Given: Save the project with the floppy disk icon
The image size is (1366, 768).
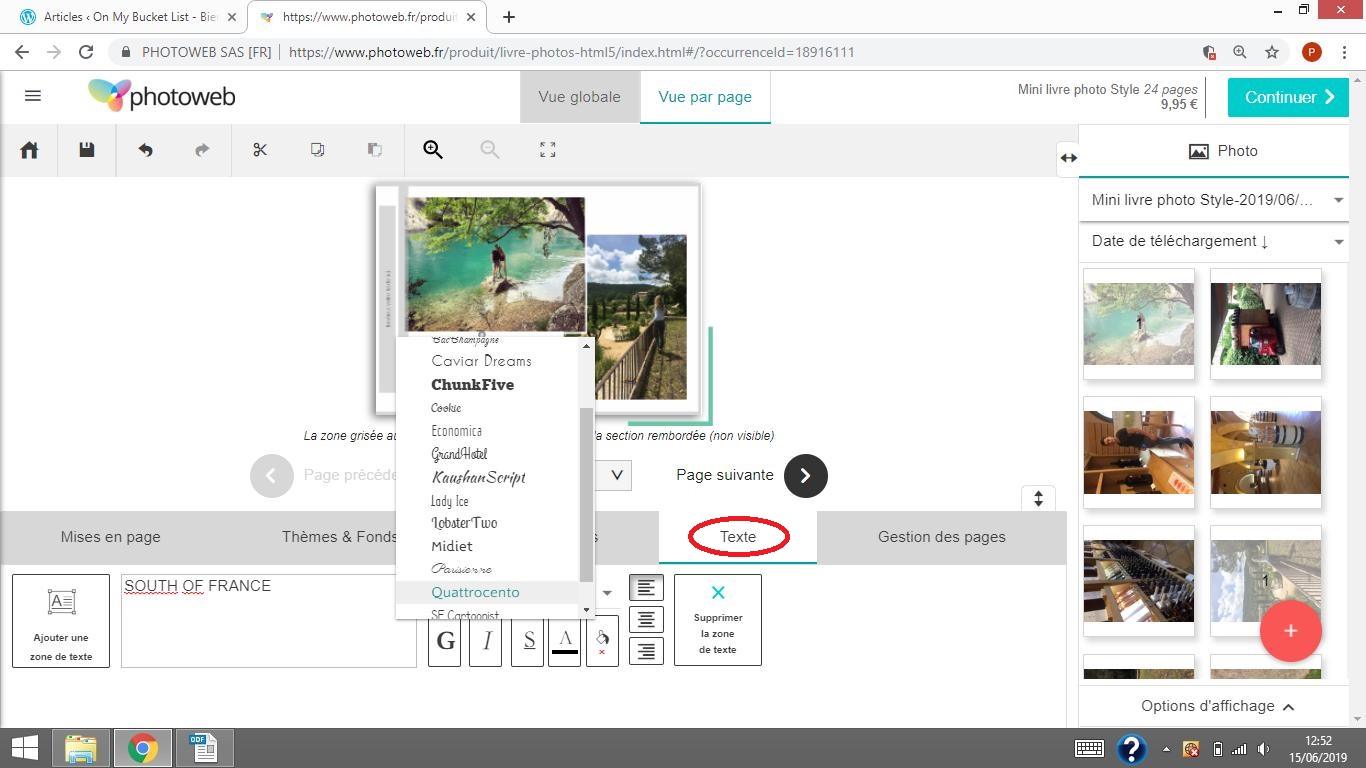Looking at the screenshot, I should click(87, 150).
